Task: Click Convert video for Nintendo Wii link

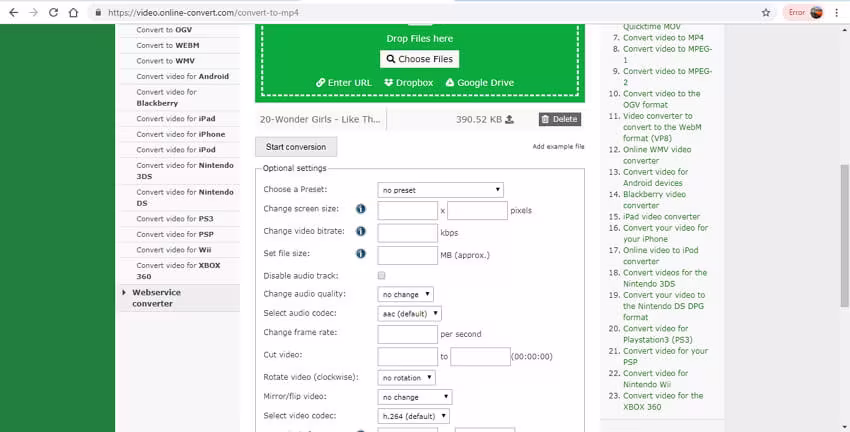Action: [x=655, y=378]
